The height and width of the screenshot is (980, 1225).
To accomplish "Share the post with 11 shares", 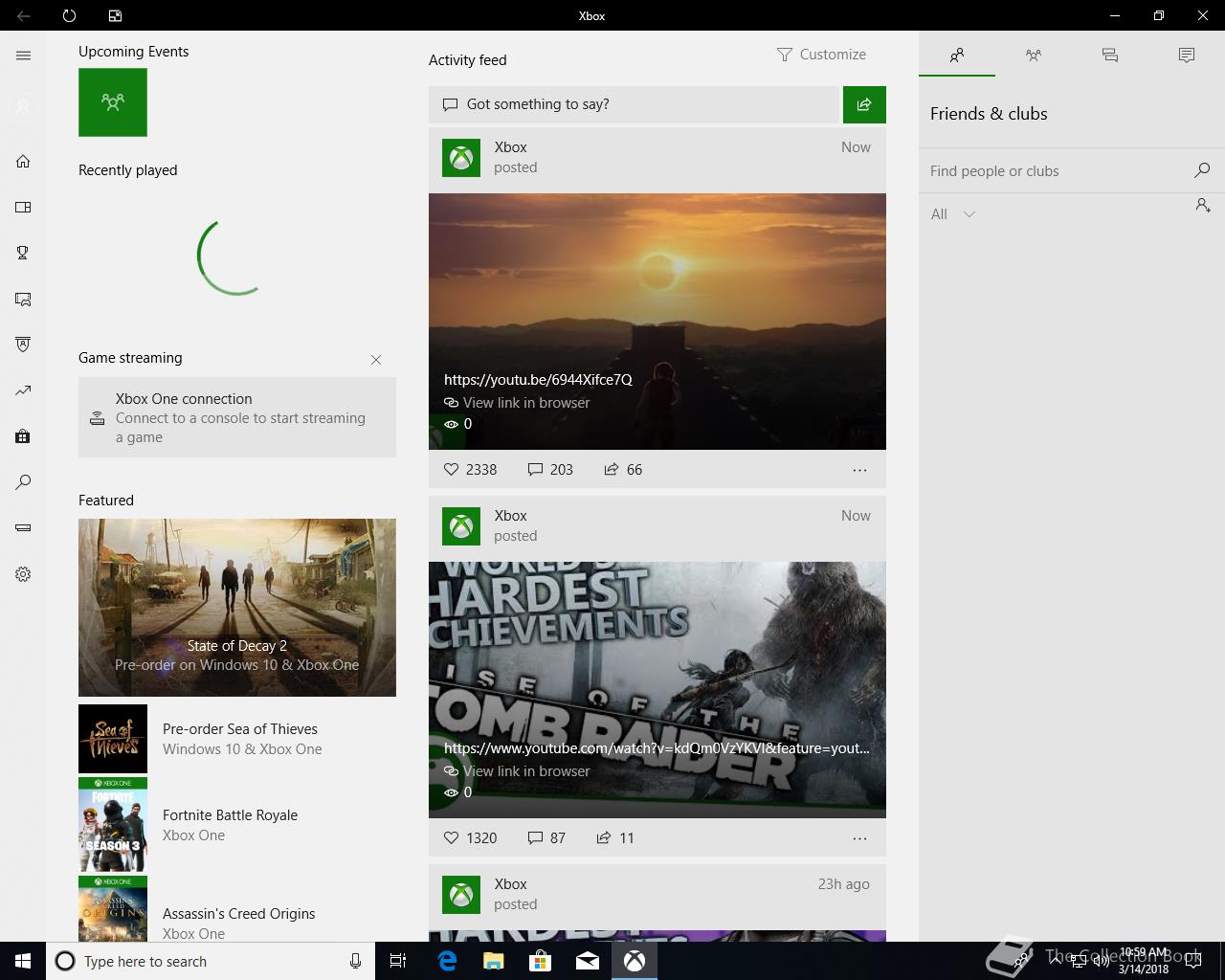I will coord(615,837).
